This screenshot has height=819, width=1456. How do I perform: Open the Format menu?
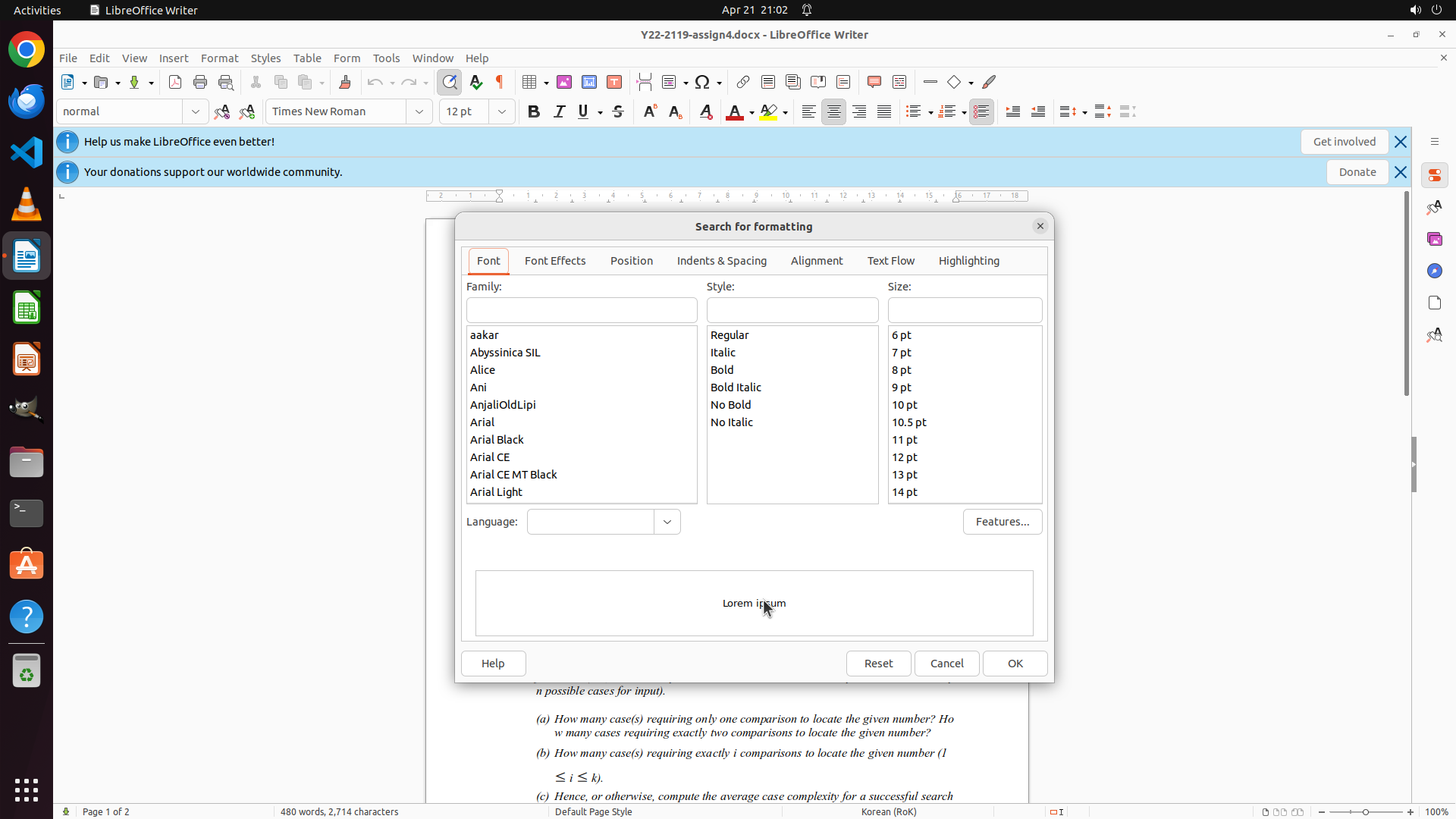(219, 58)
